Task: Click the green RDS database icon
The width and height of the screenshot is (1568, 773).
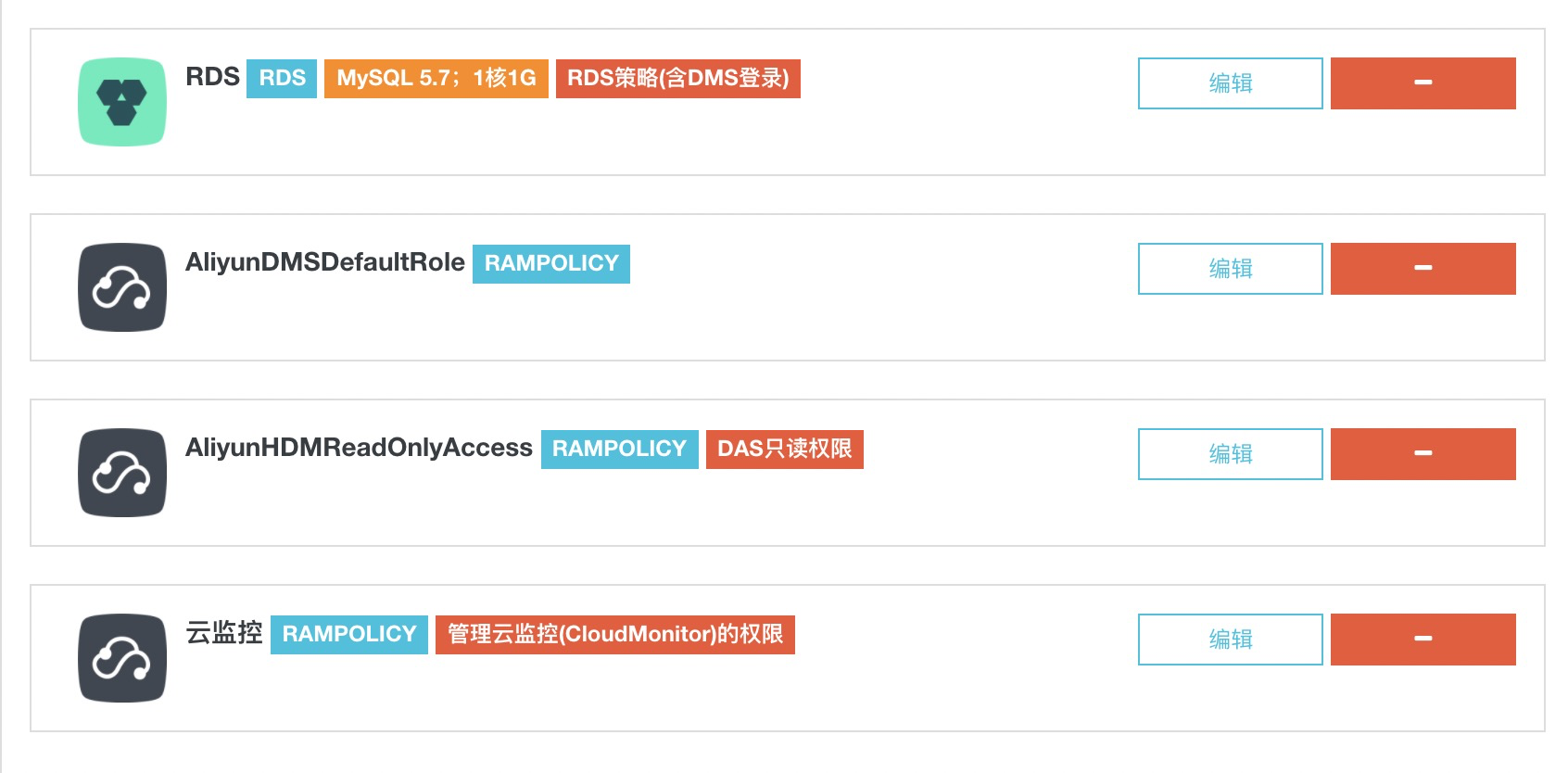Action: [x=122, y=102]
